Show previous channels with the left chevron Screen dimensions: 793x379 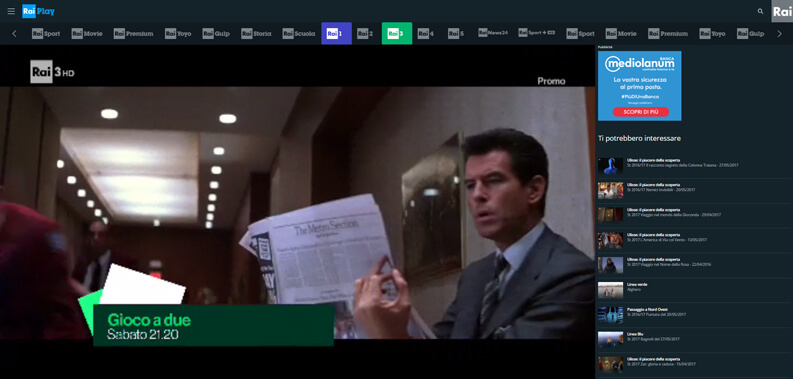tap(14, 33)
